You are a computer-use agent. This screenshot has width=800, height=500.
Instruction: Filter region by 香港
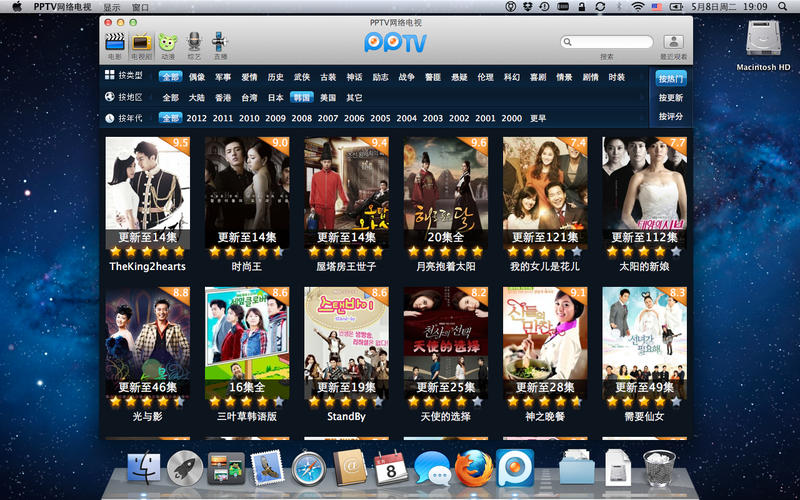tap(223, 97)
